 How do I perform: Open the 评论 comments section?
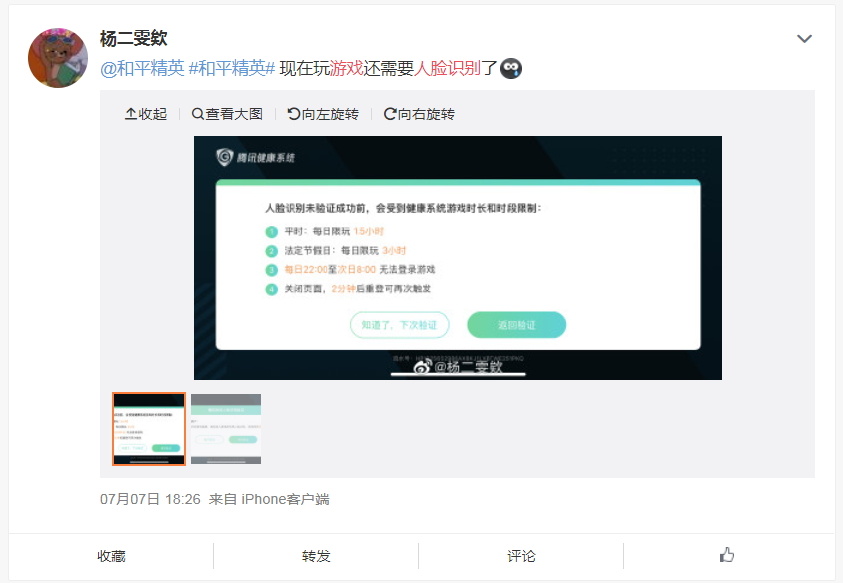point(521,556)
